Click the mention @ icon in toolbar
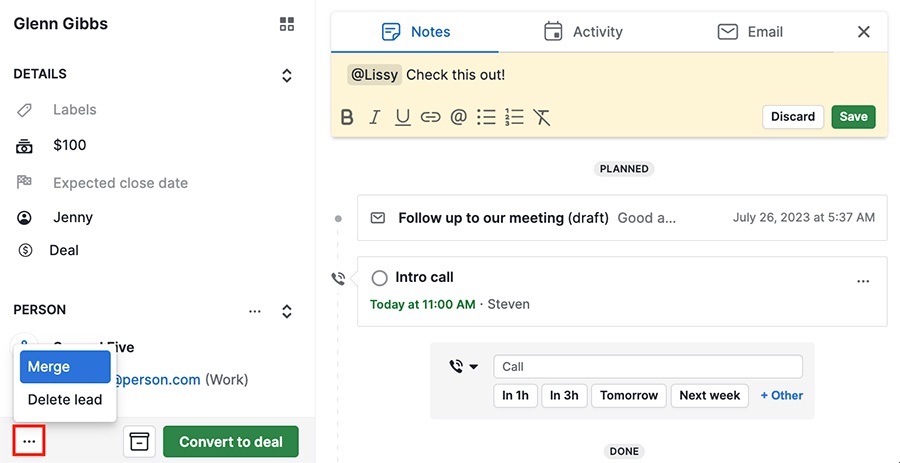Viewport: 900px width, 463px height. (458, 117)
